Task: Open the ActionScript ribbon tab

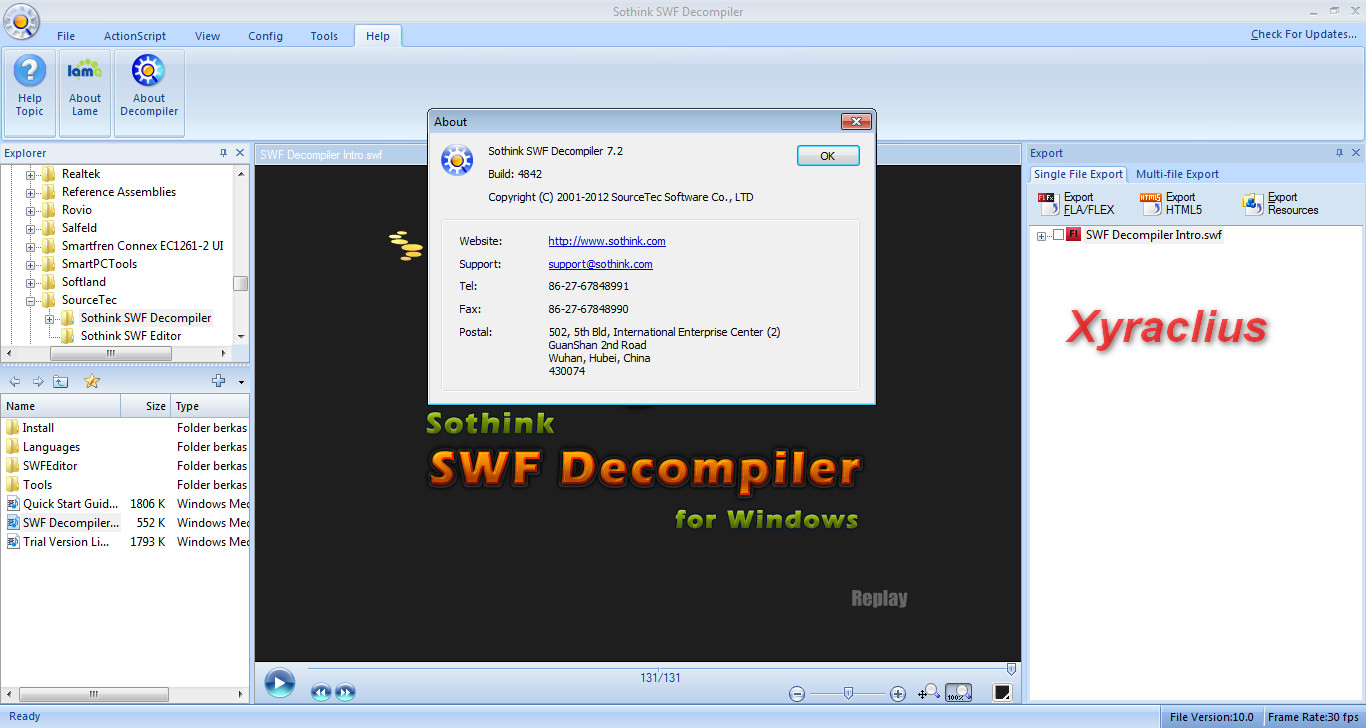Action: click(136, 36)
